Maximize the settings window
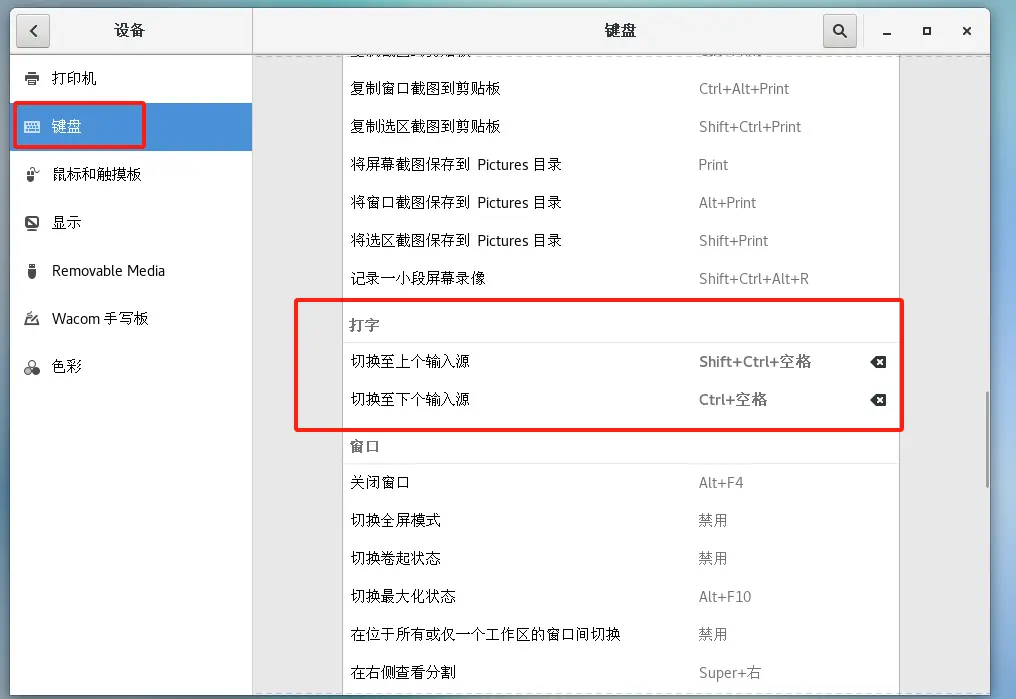The image size is (1016, 699). tap(927, 31)
